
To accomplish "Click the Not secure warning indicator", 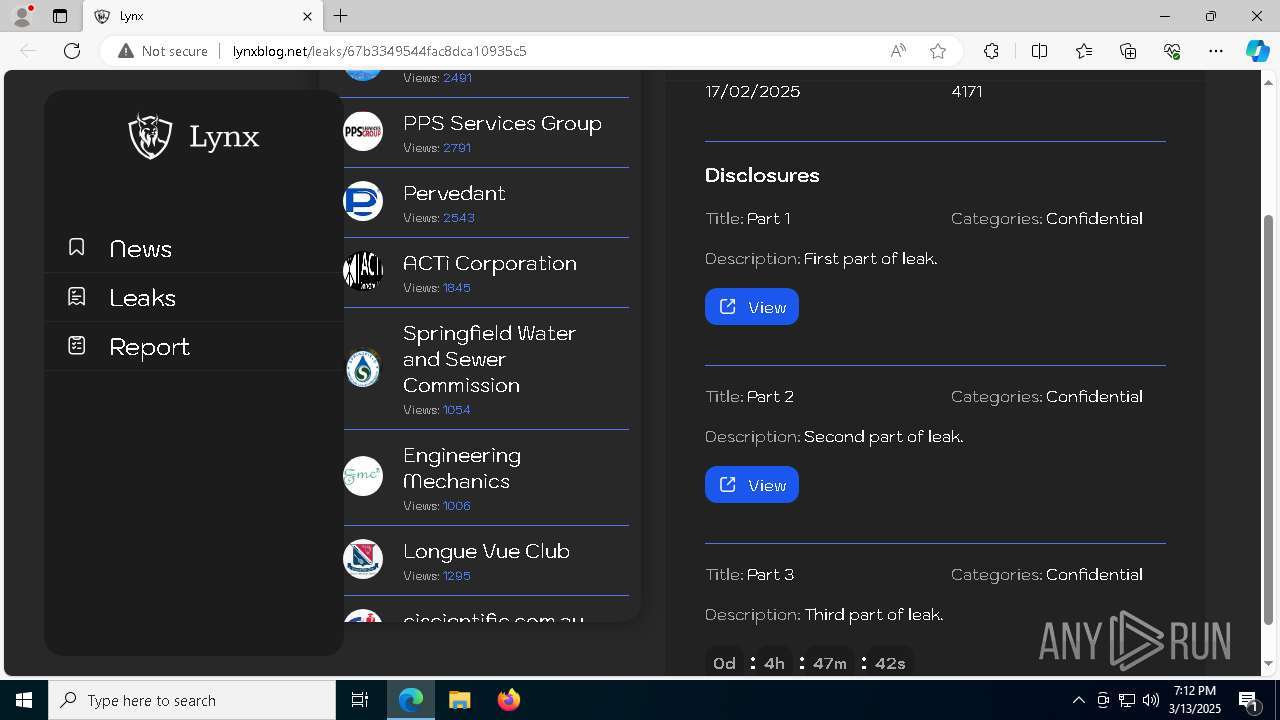I will [x=163, y=51].
